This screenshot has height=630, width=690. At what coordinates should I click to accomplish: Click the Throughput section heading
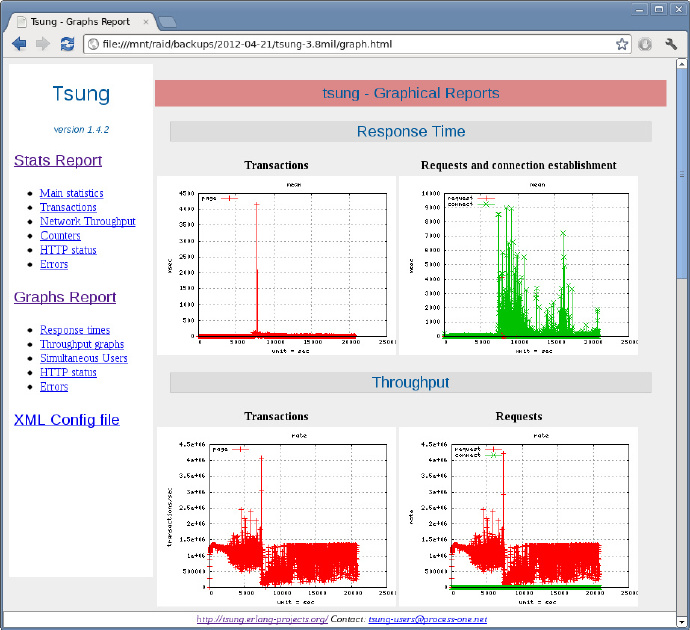[x=411, y=382]
